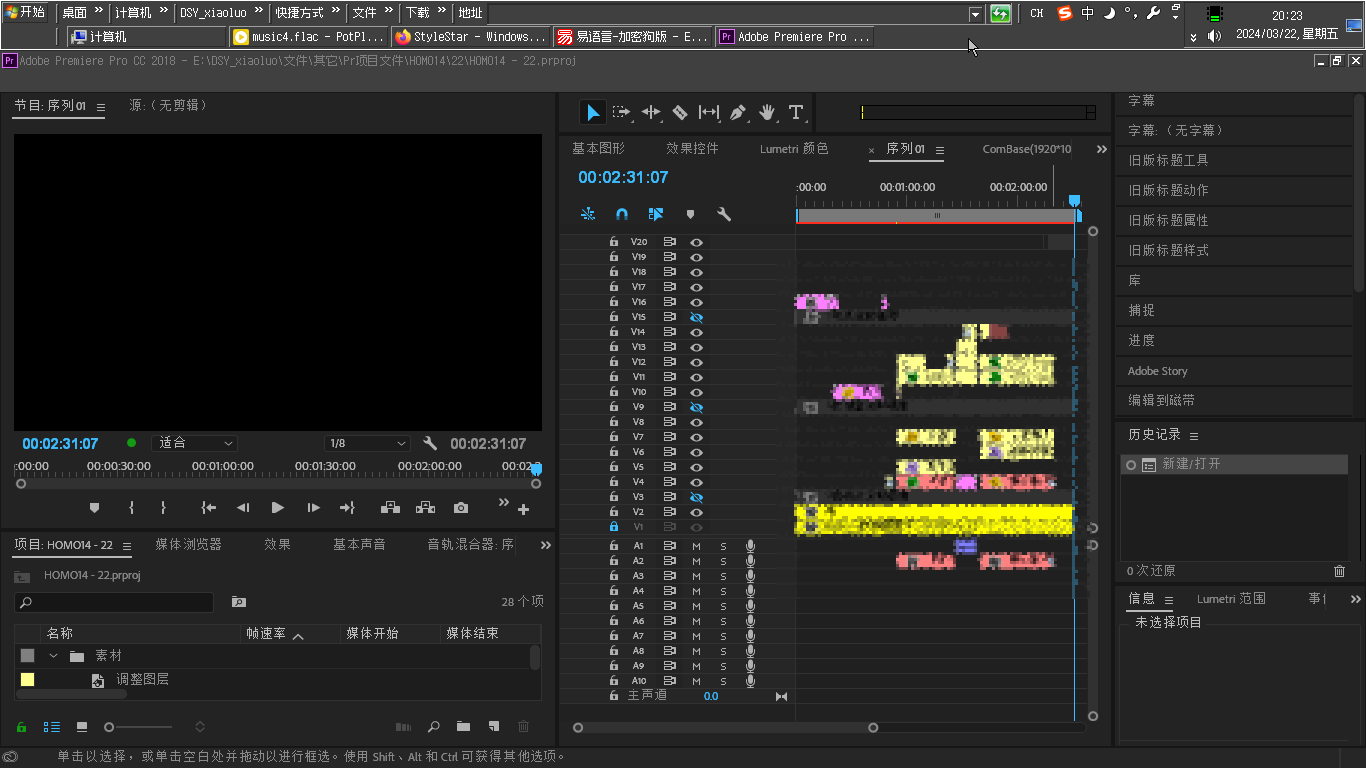Toggle timeline Snap magnet icon

(621, 214)
